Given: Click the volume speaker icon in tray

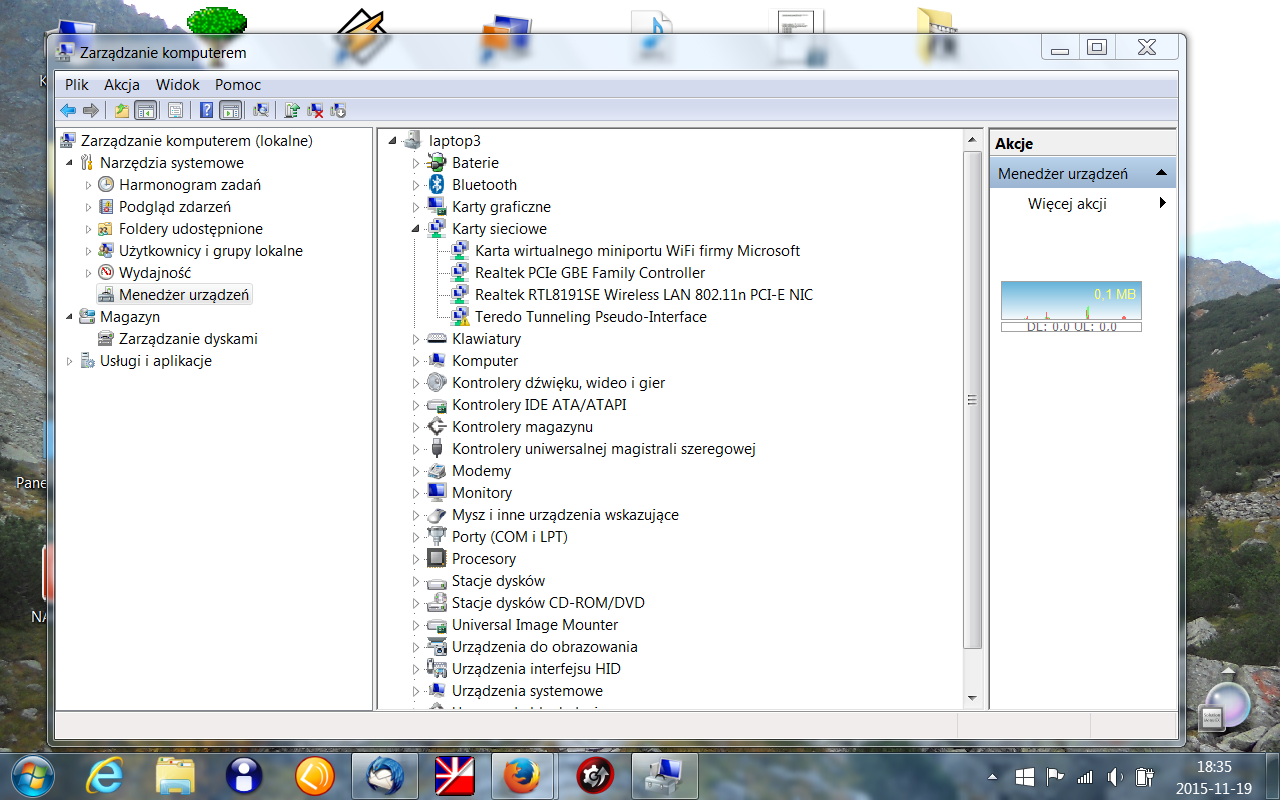Looking at the screenshot, I should pos(1116,776).
